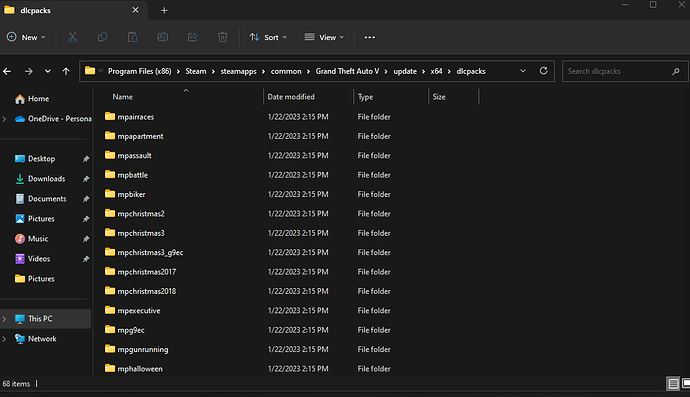The width and height of the screenshot is (690, 397).
Task: Open the New dropdown menu
Action: point(26,37)
